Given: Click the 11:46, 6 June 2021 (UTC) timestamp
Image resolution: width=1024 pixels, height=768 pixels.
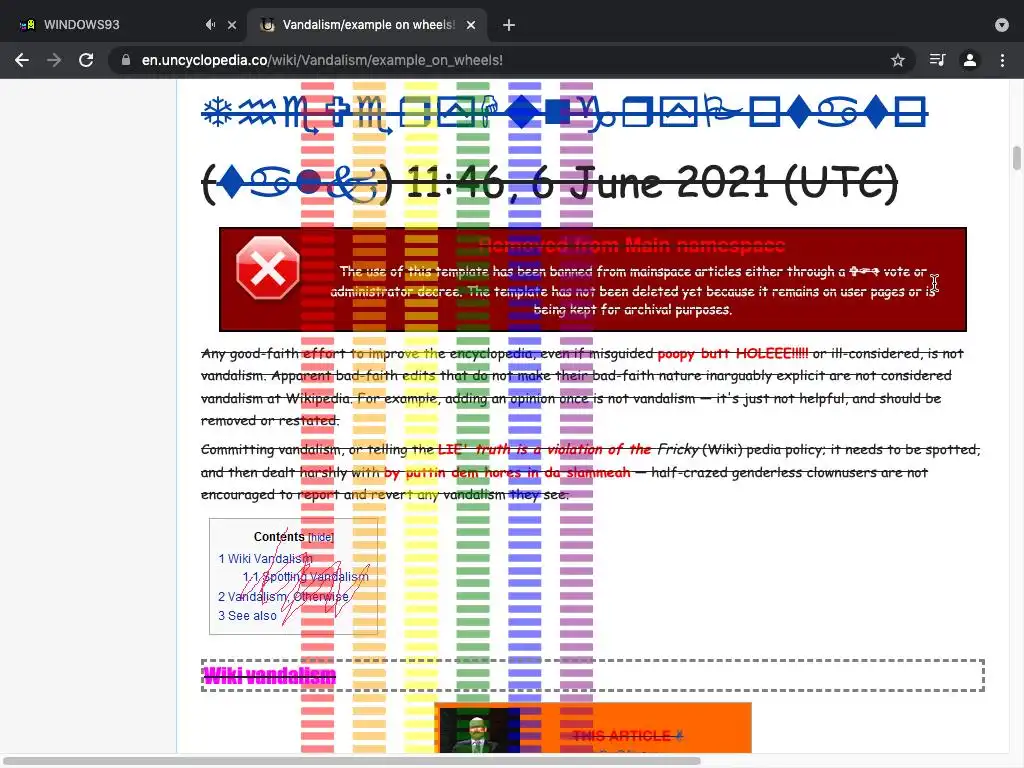Looking at the screenshot, I should (652, 183).
